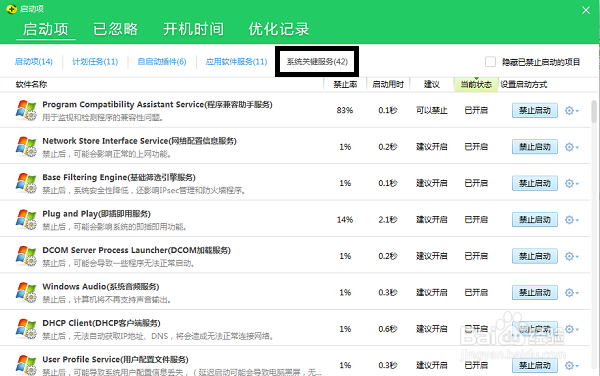Click 设置启动方式 column header
This screenshot has height=376, width=600.
pos(524,85)
